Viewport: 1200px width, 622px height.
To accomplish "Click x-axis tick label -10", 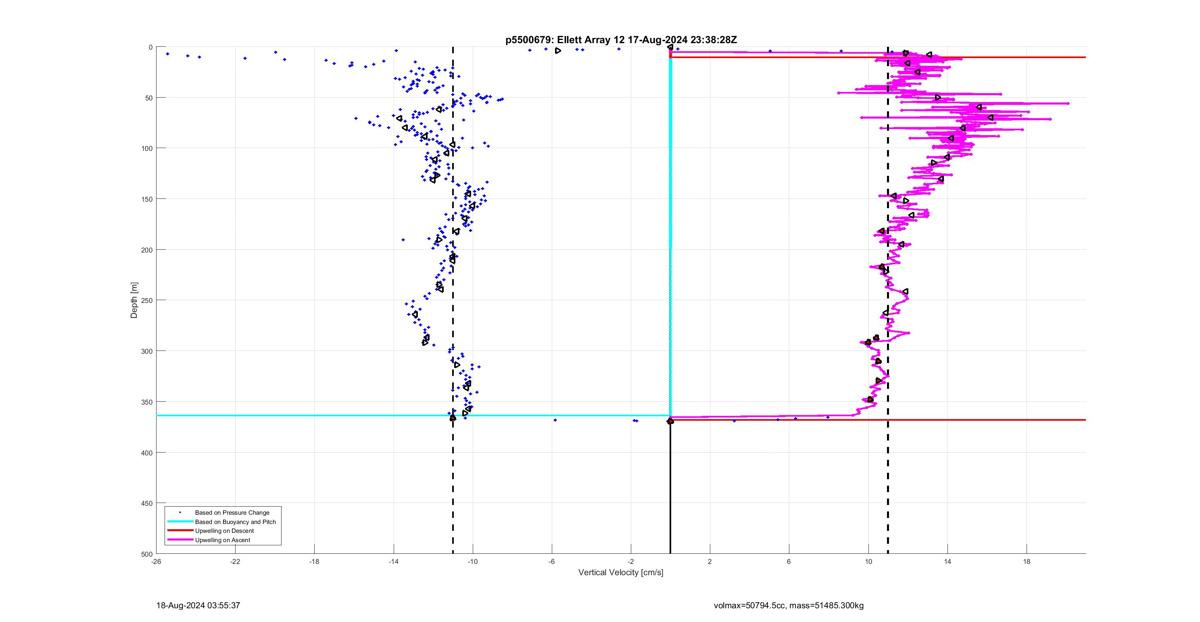I will pyautogui.click(x=472, y=562).
